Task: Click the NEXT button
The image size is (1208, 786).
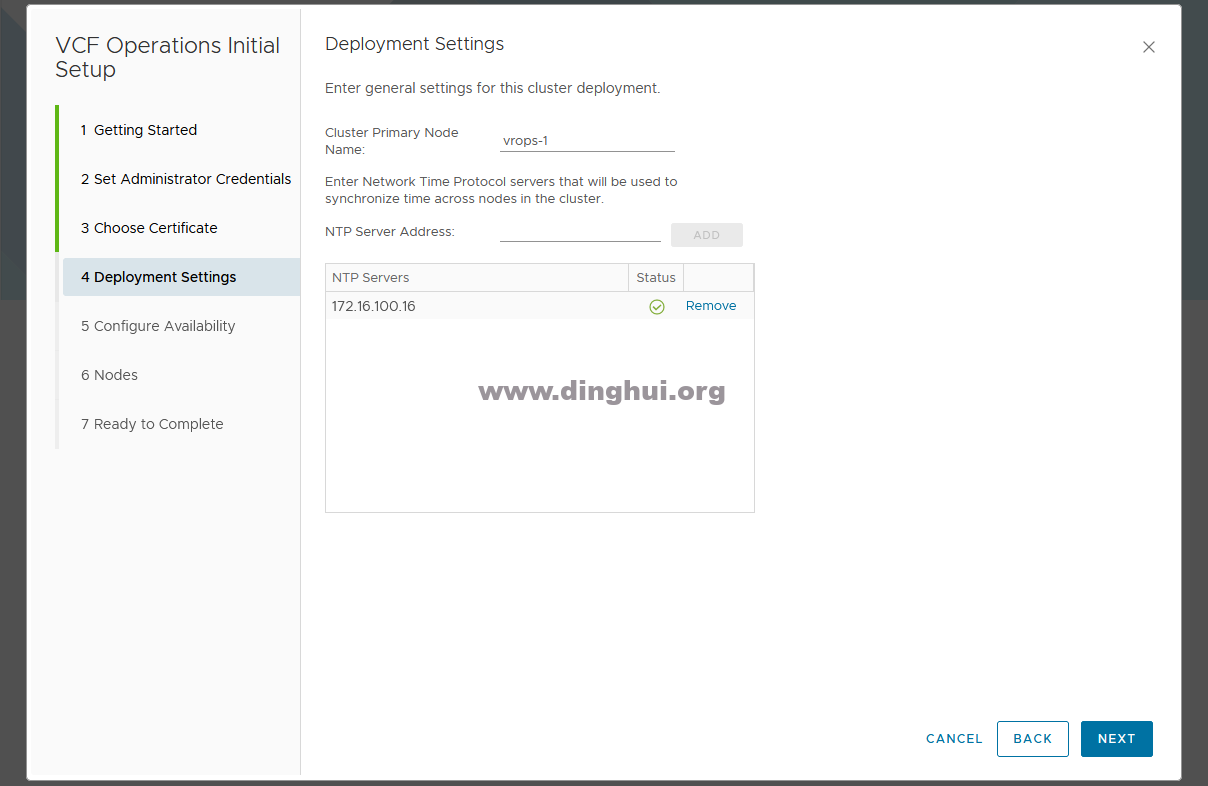Action: [1116, 739]
